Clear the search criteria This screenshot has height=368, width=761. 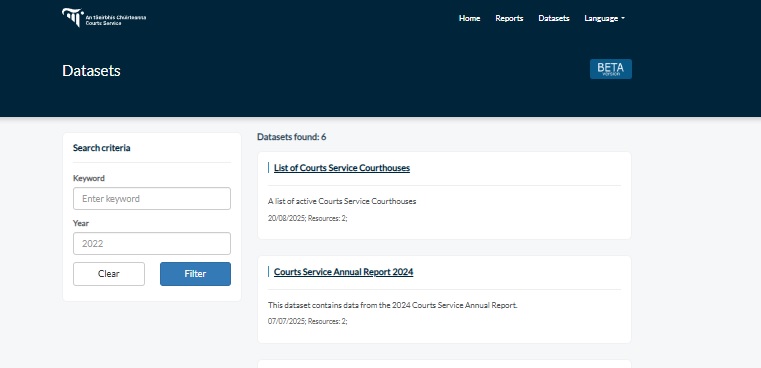pos(109,274)
